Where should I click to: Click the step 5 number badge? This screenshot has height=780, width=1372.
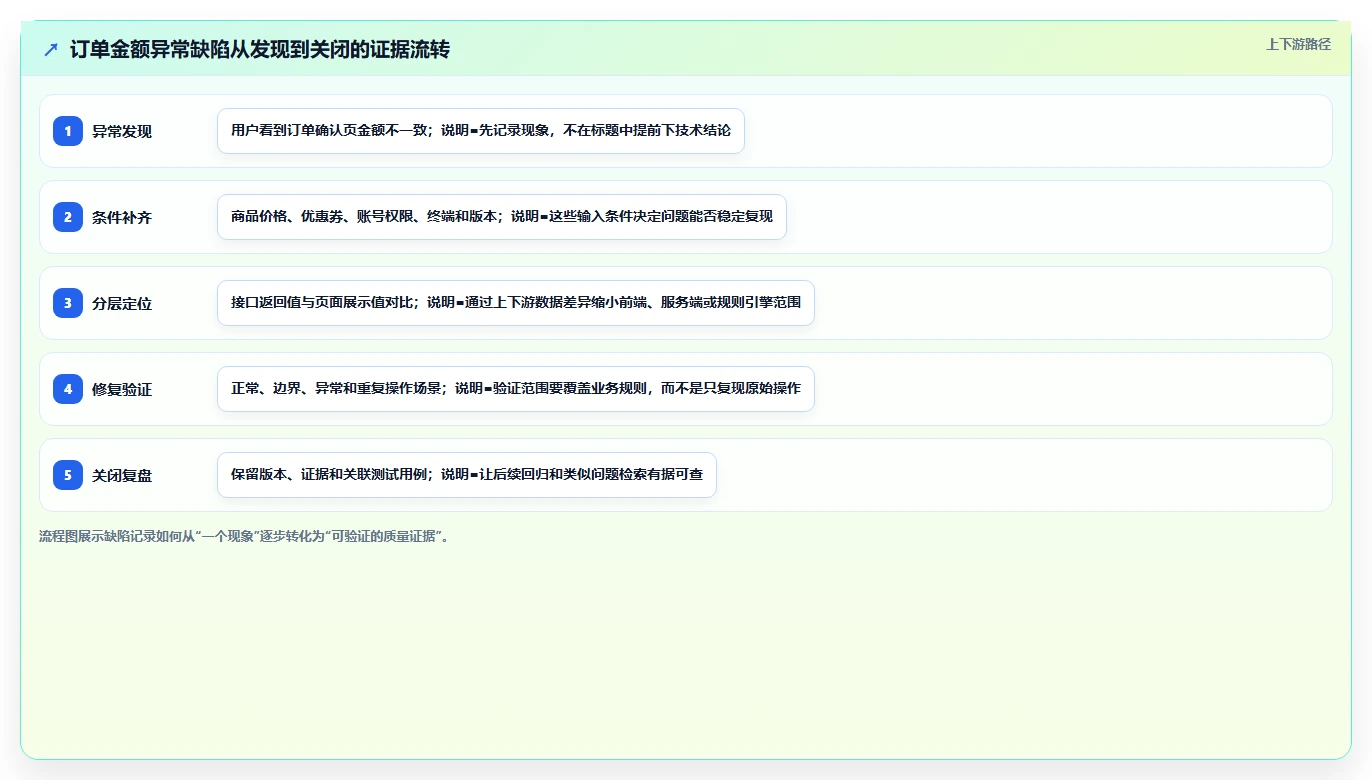click(68, 475)
